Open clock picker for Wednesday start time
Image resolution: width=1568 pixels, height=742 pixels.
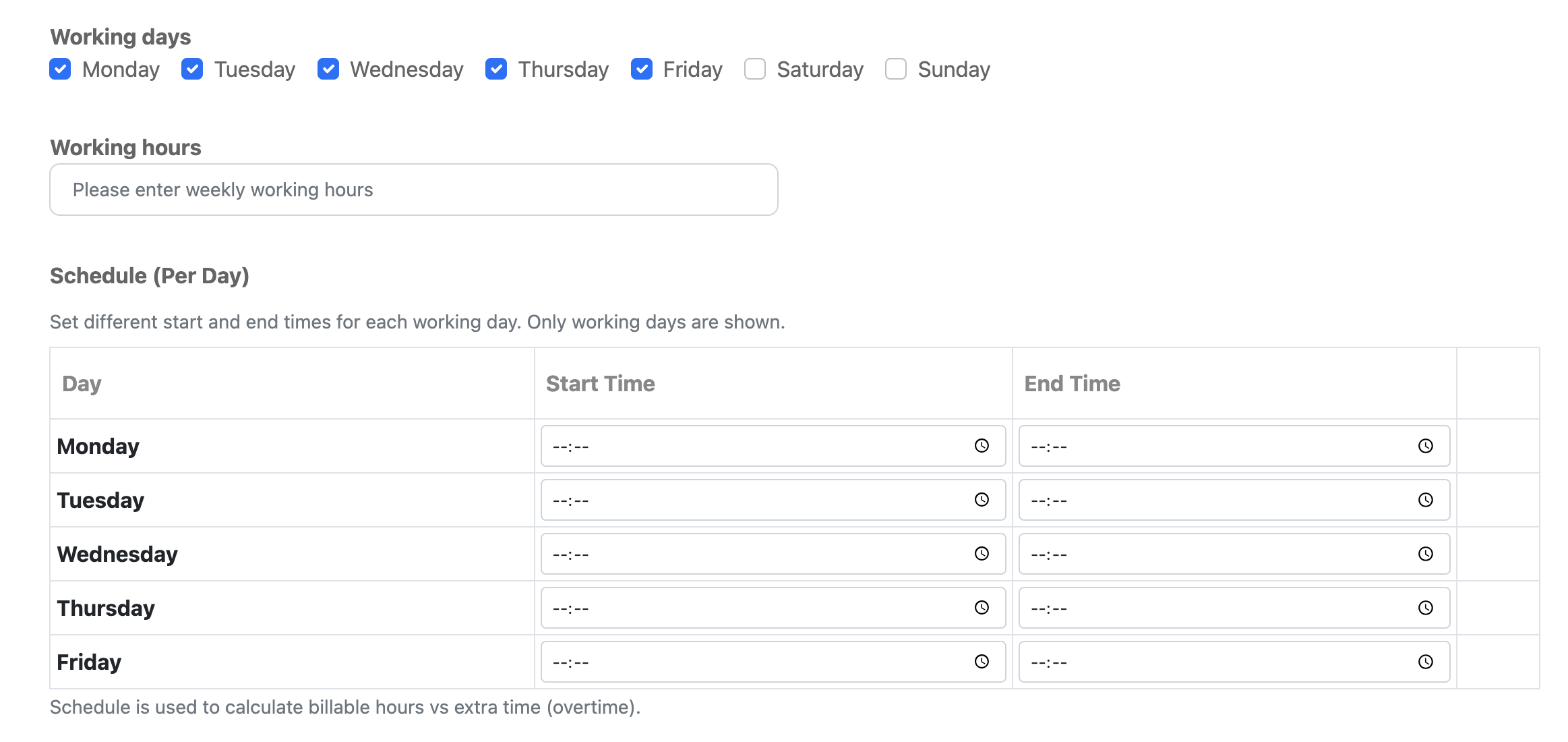(982, 554)
